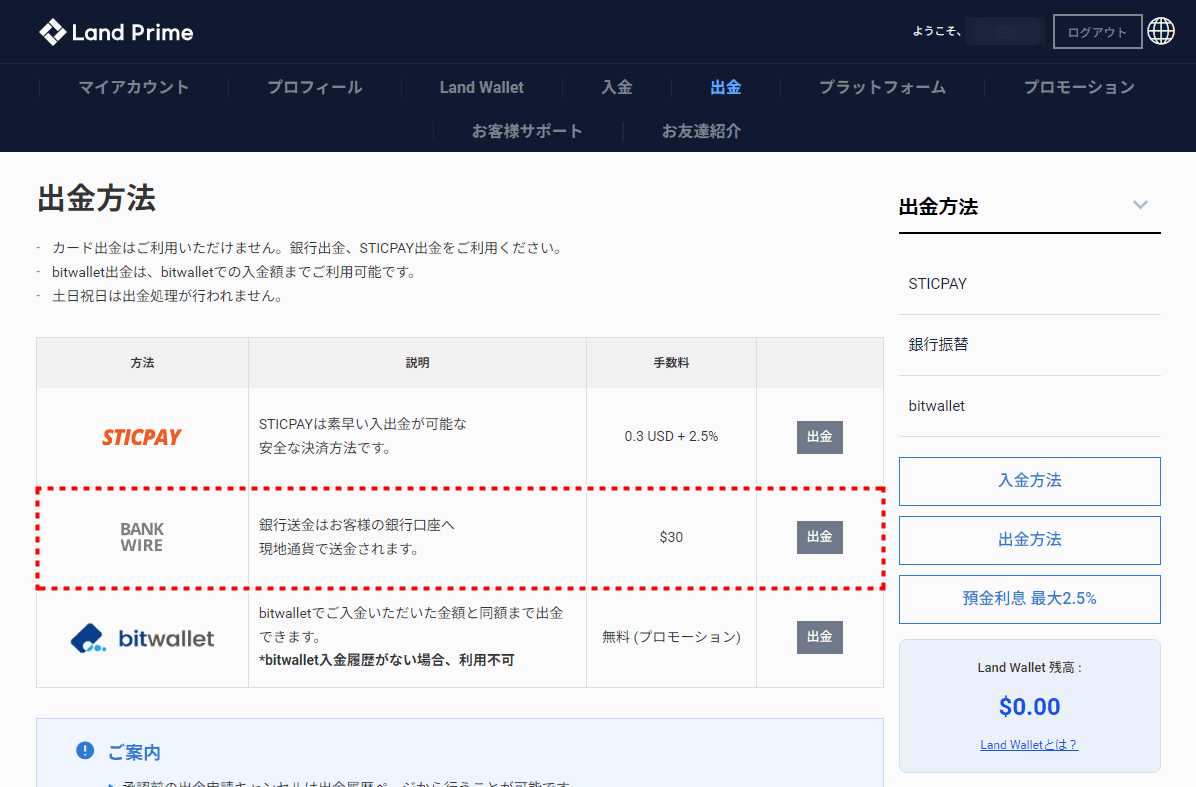Click the bitwallet入金履歴がない場合 note

pyautogui.click(x=387, y=660)
